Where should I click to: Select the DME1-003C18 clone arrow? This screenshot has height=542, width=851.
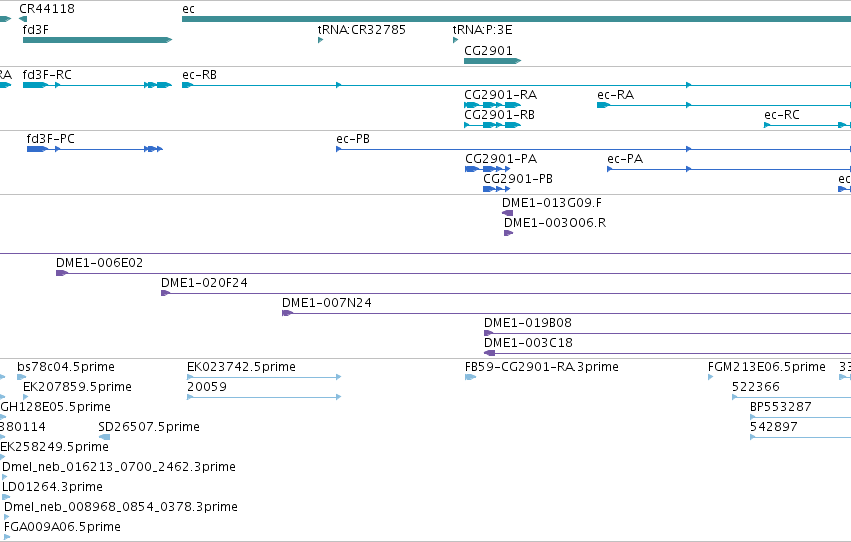click(490, 353)
